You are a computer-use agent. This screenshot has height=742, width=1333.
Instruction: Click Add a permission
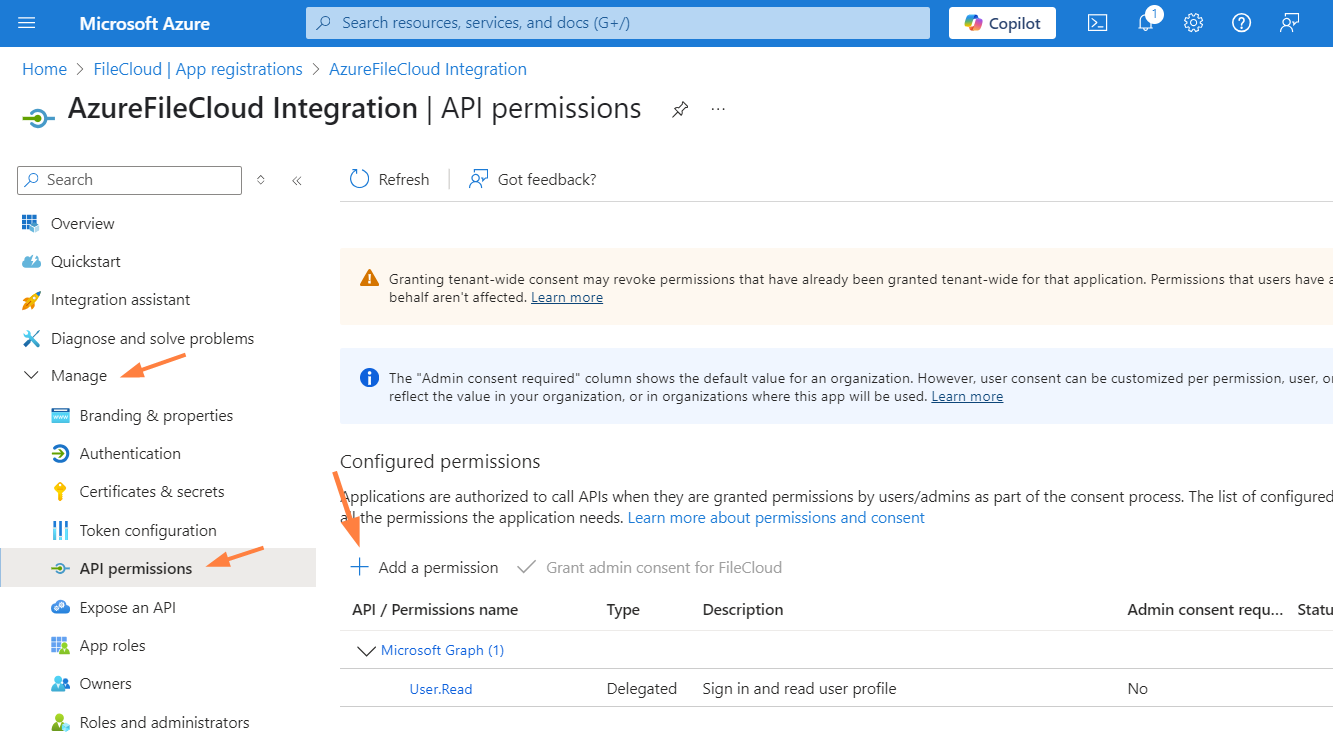[424, 568]
